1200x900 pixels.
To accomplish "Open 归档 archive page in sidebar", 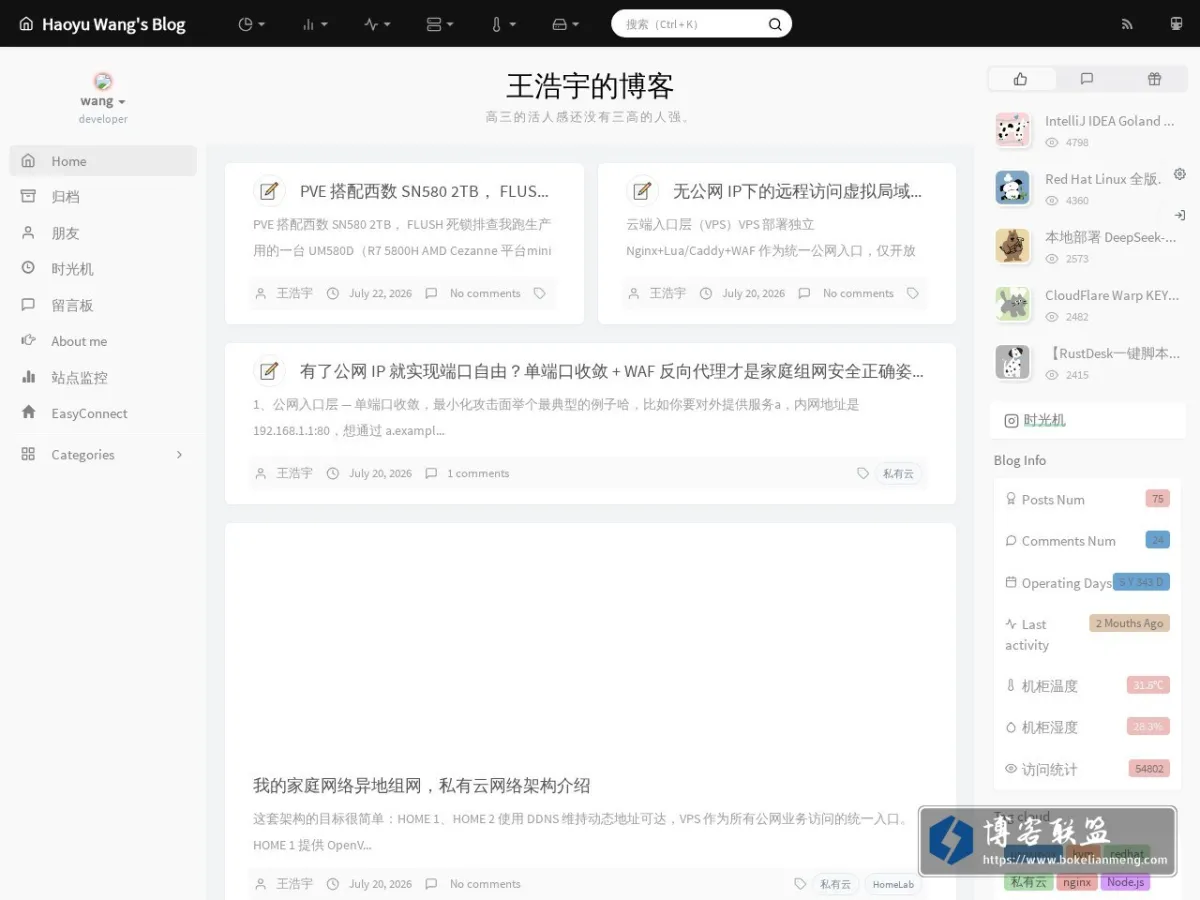I will (103, 197).
